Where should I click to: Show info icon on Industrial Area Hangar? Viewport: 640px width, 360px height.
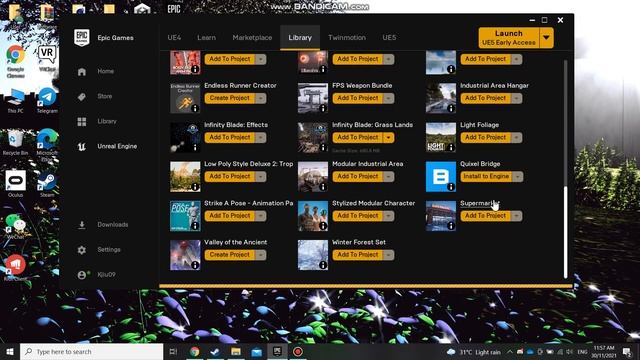451,108
